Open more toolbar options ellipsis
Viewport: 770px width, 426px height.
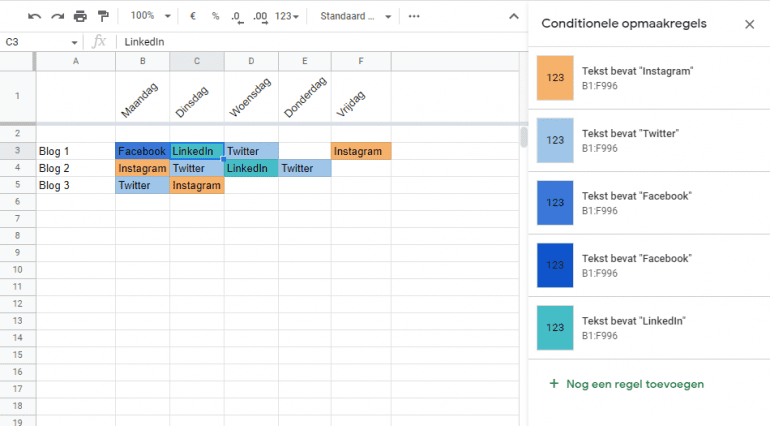(x=414, y=16)
